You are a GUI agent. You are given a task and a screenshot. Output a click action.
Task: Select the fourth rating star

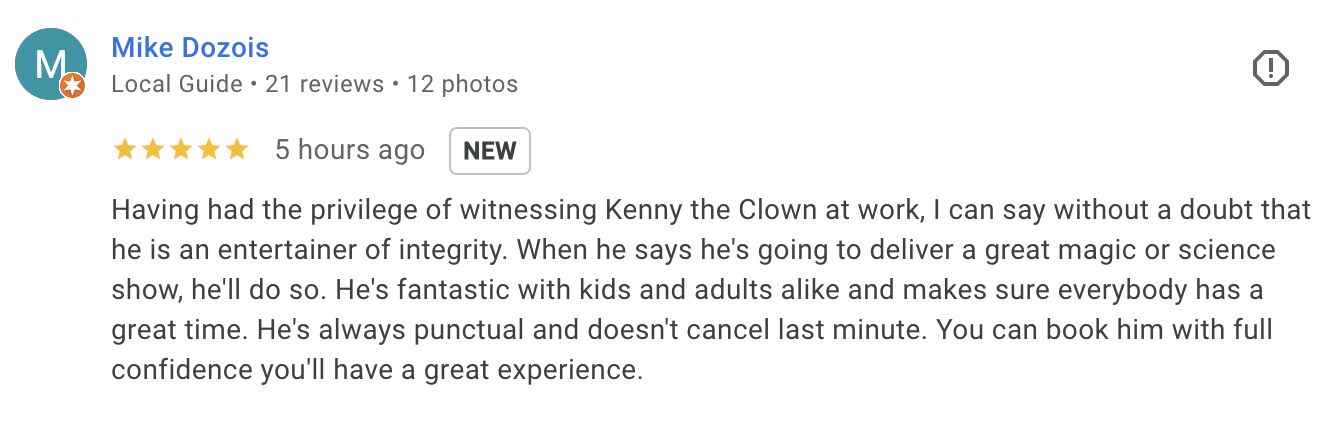(x=209, y=150)
